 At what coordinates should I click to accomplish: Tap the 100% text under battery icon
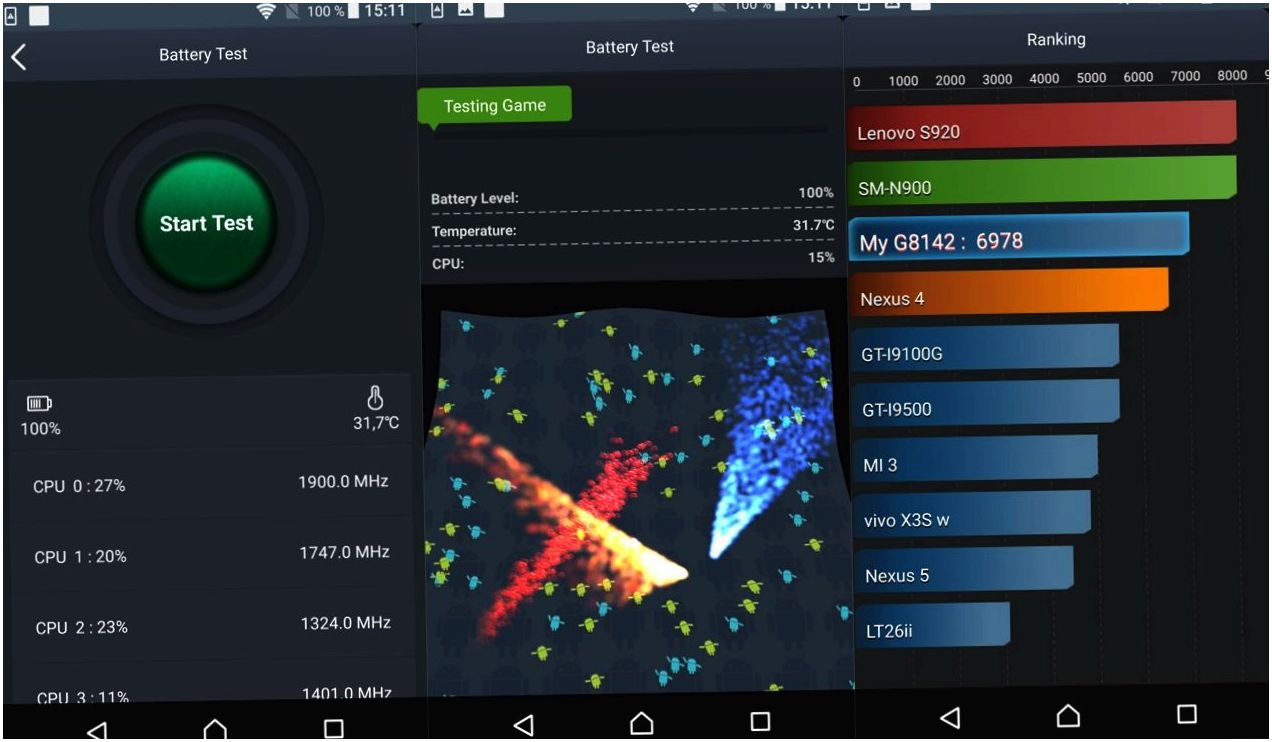[41, 429]
